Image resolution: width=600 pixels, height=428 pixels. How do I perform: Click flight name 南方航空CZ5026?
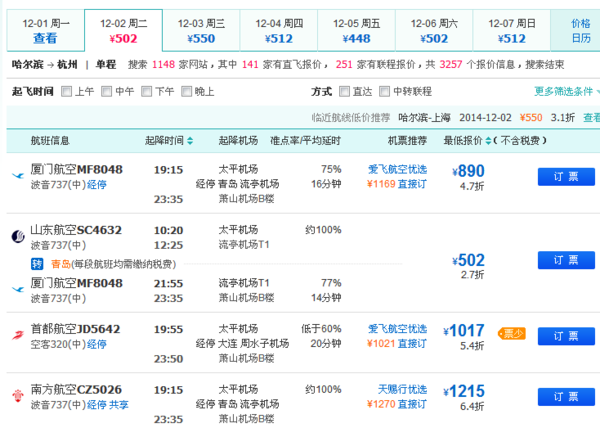pyautogui.click(x=76, y=389)
